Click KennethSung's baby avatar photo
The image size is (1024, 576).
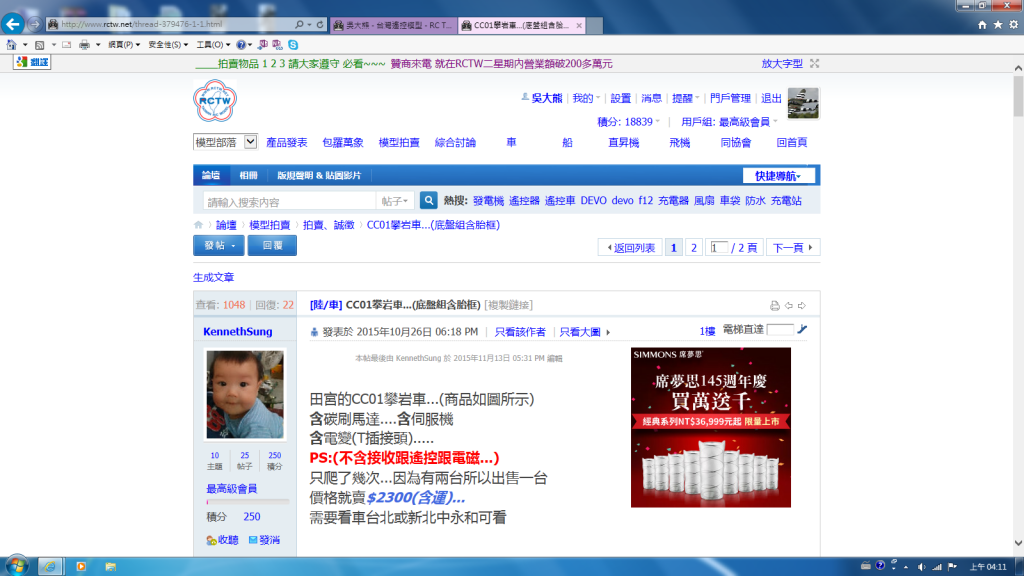[246, 394]
